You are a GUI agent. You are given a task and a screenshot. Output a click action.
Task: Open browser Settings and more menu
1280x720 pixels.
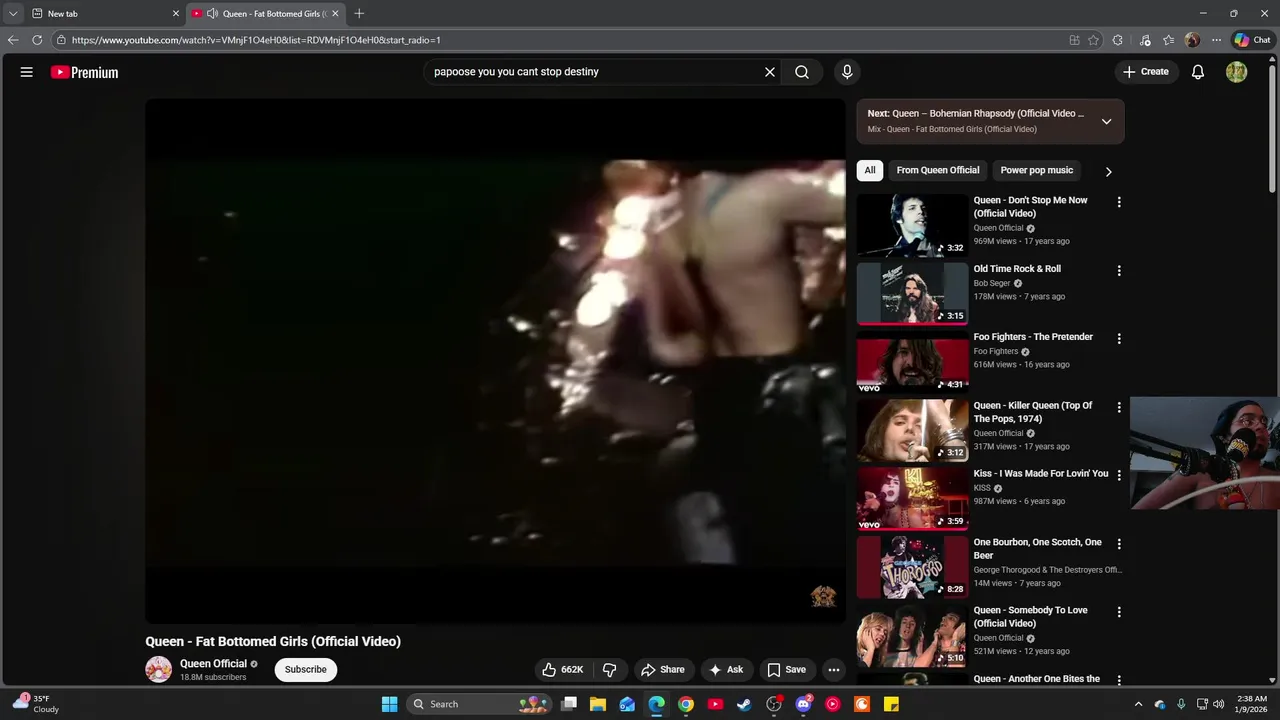1216,40
